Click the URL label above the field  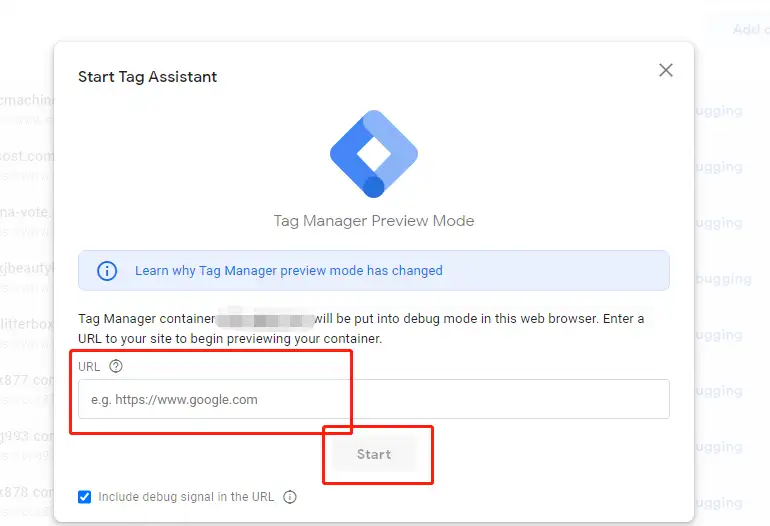point(89,366)
